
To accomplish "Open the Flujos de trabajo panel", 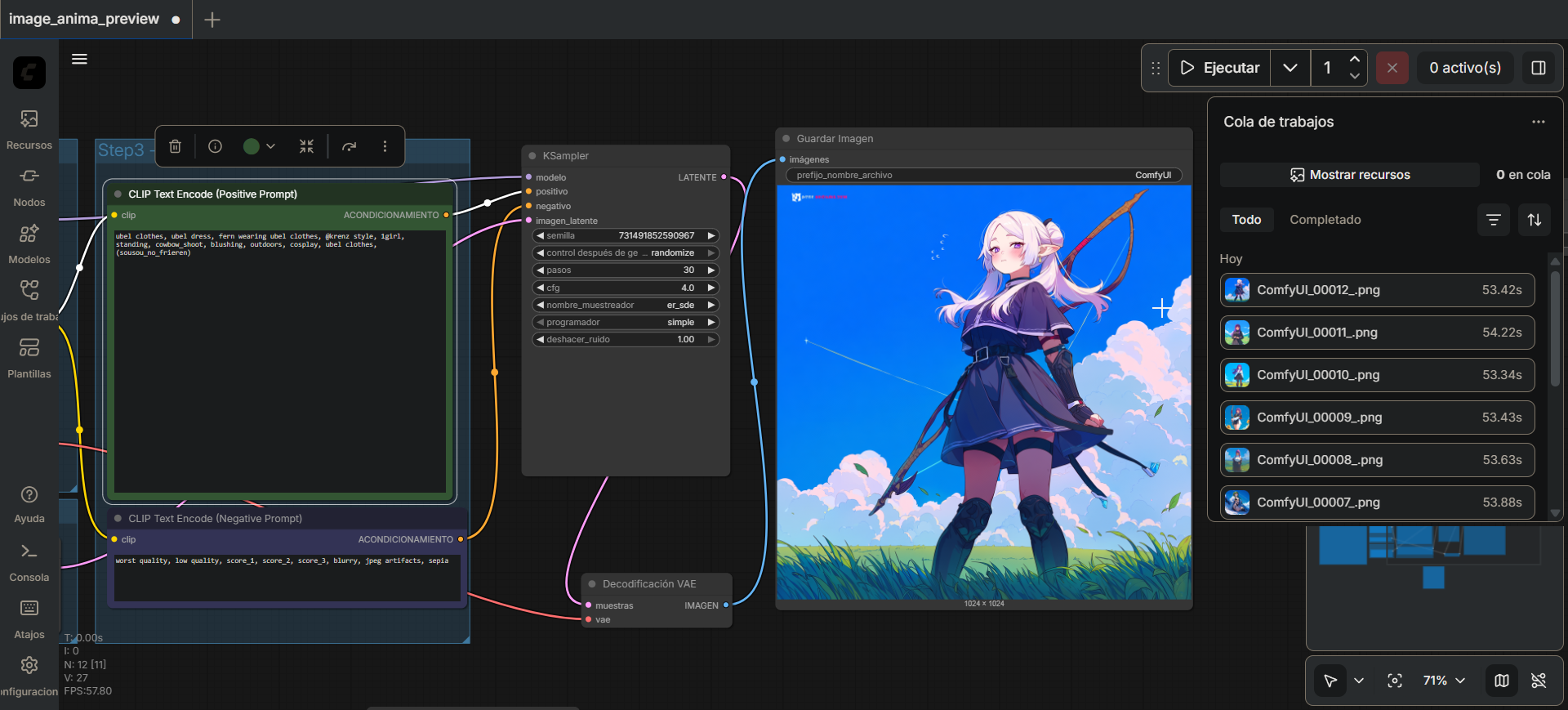I will [29, 301].
